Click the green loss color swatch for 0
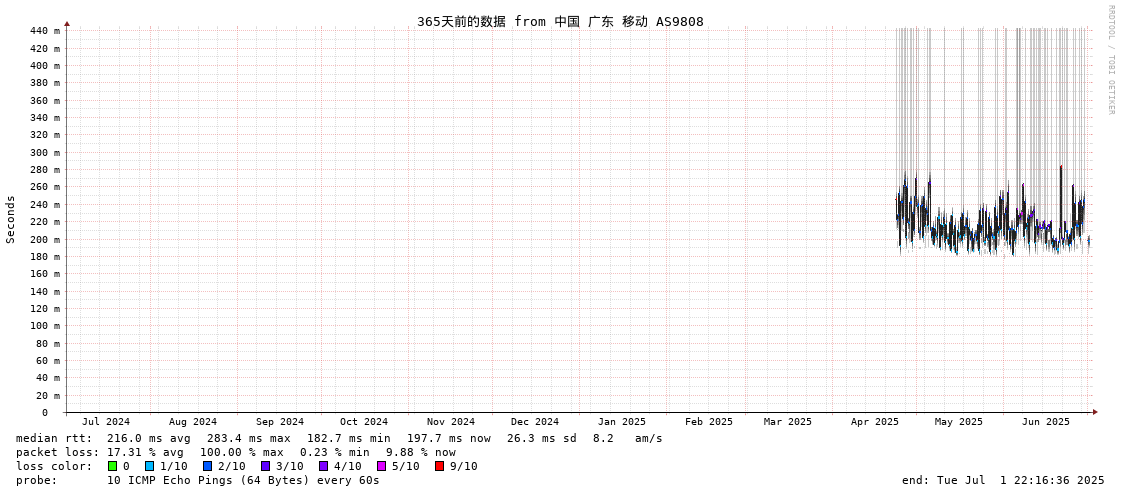This screenshot has height=494, width=1121. click(112, 466)
